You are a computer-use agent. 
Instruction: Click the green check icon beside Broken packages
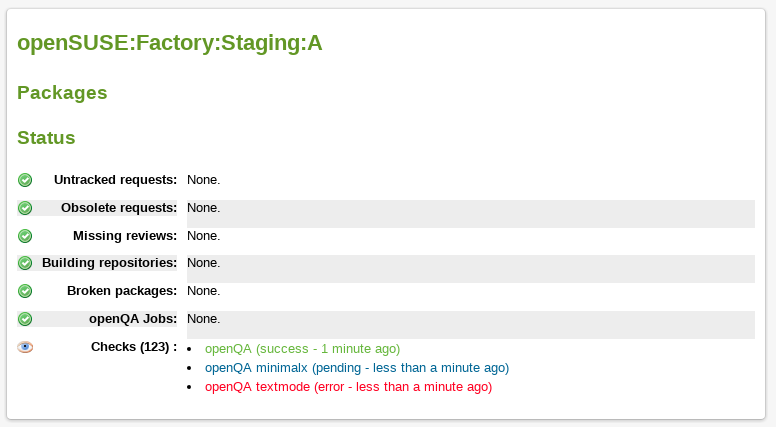[x=25, y=291]
